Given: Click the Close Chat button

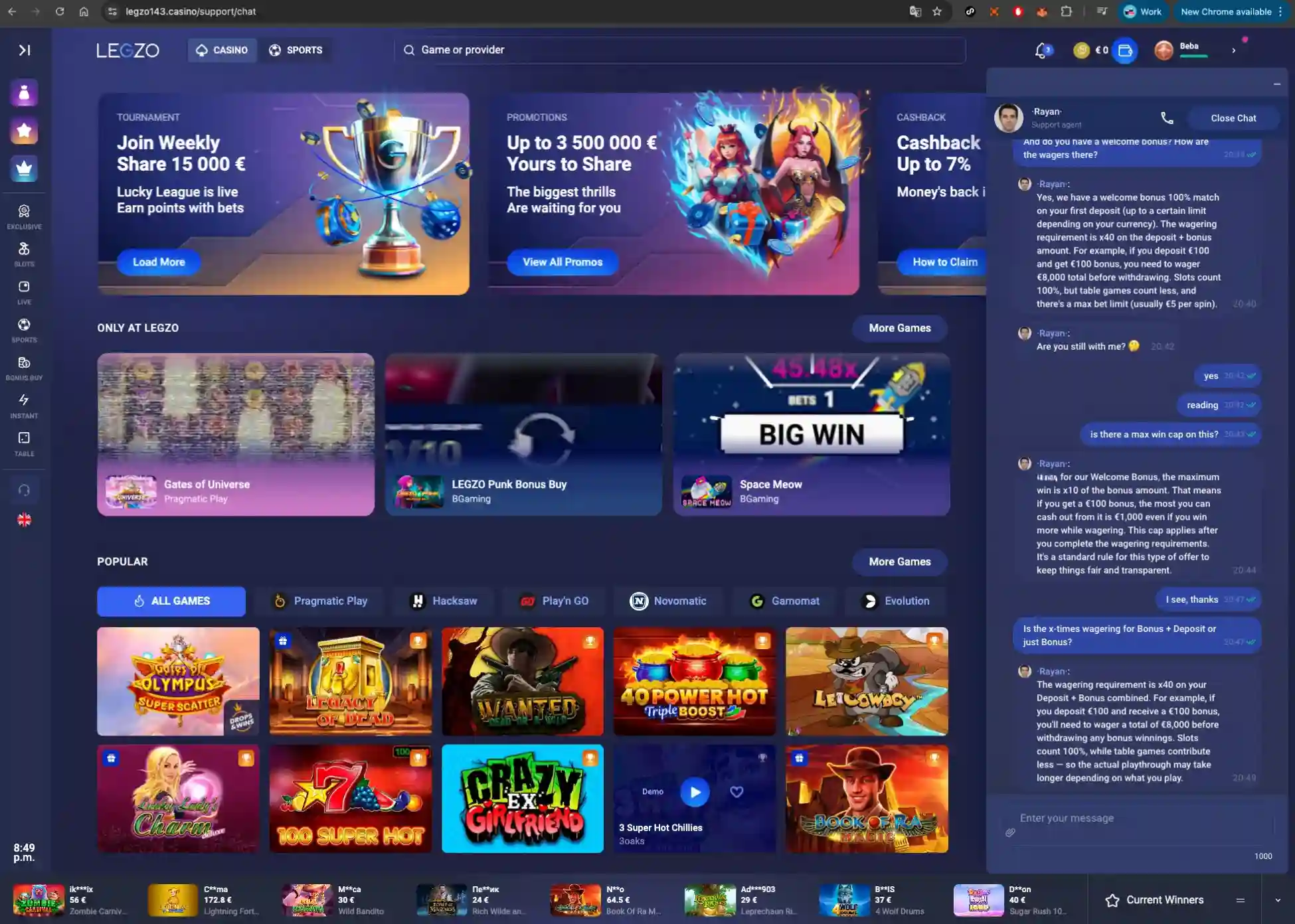Looking at the screenshot, I should (x=1233, y=118).
